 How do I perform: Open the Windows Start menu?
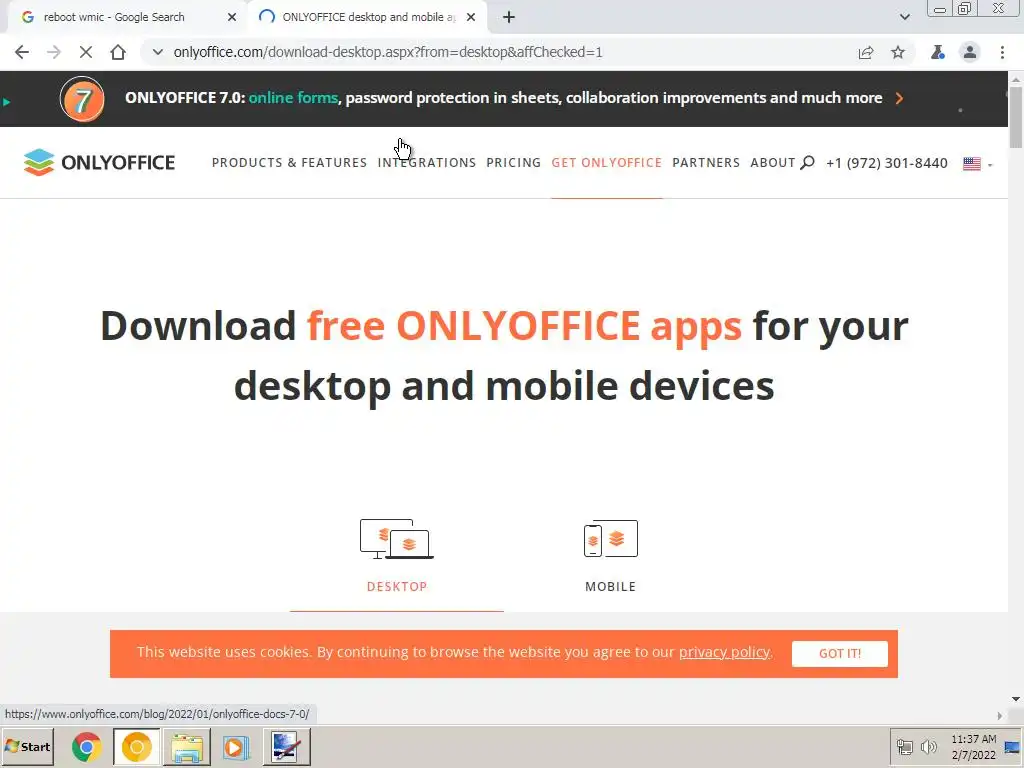coord(27,746)
